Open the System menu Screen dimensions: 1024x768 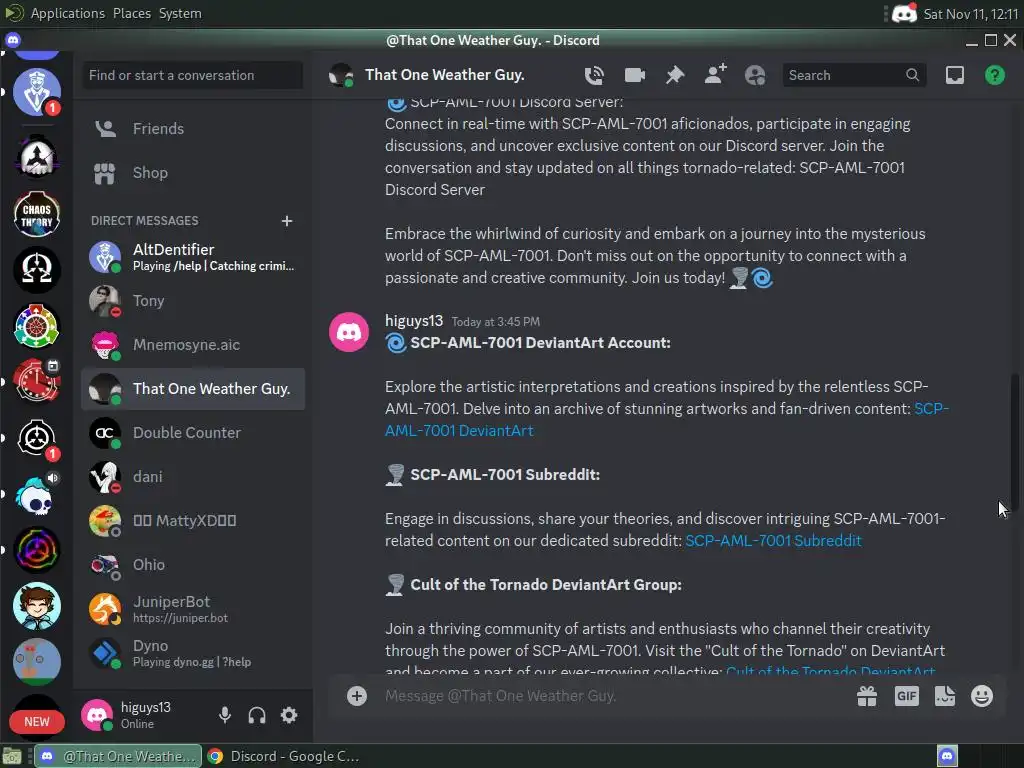pos(180,13)
